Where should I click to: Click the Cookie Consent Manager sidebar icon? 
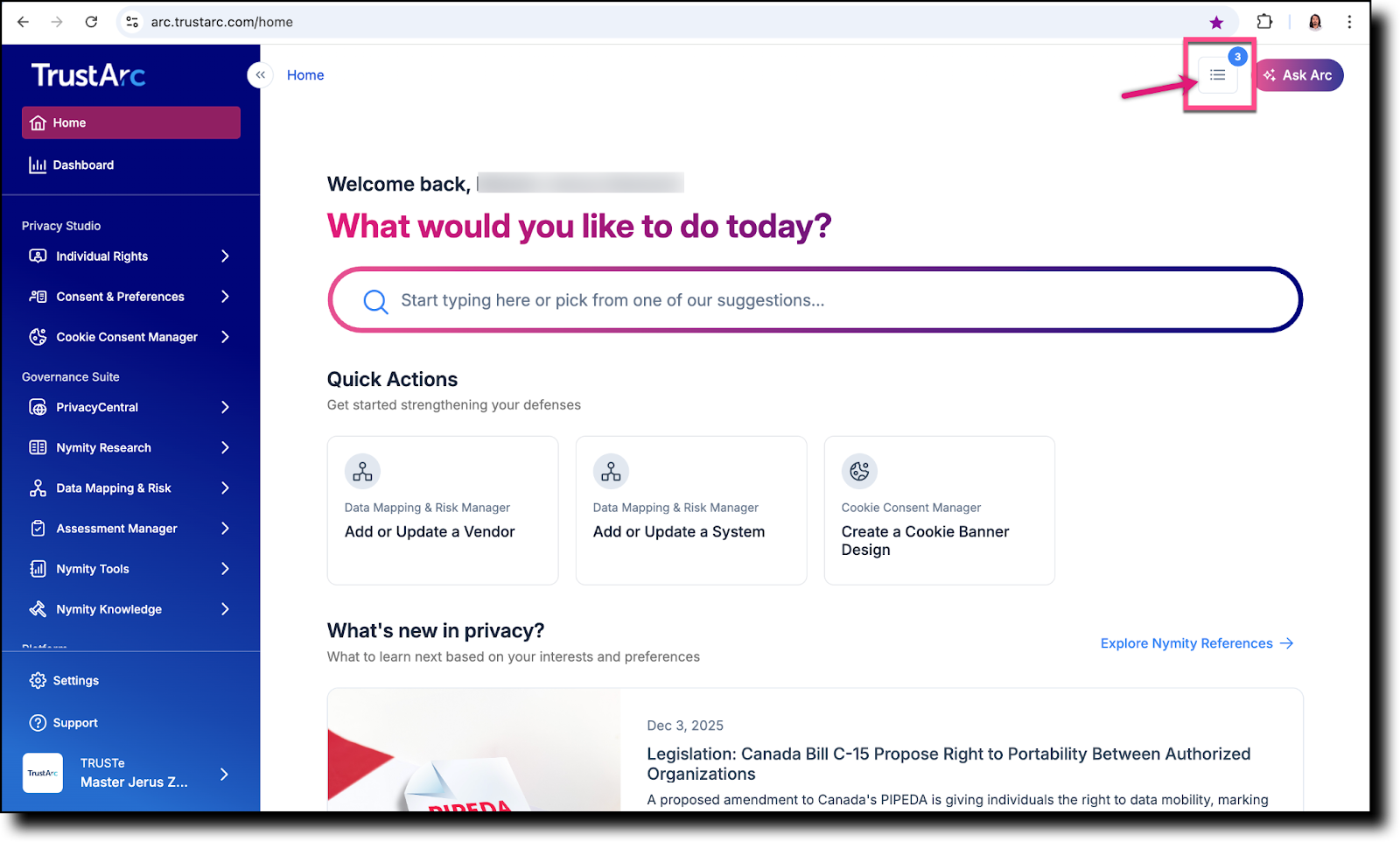coord(38,337)
